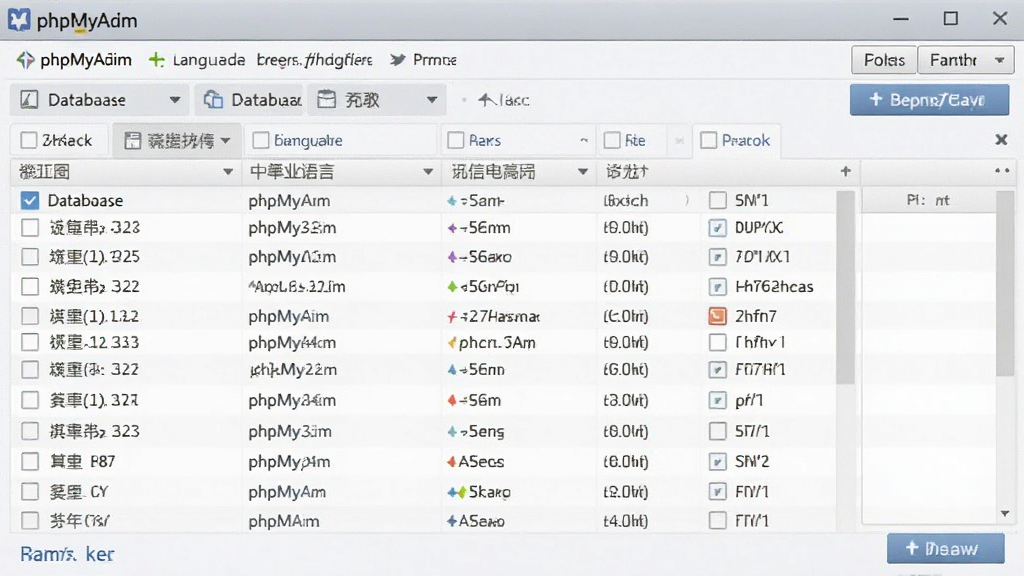Image resolution: width=1024 pixels, height=576 pixels.
Task: Click the blue-green icons beside Skakp
Action: point(456,492)
